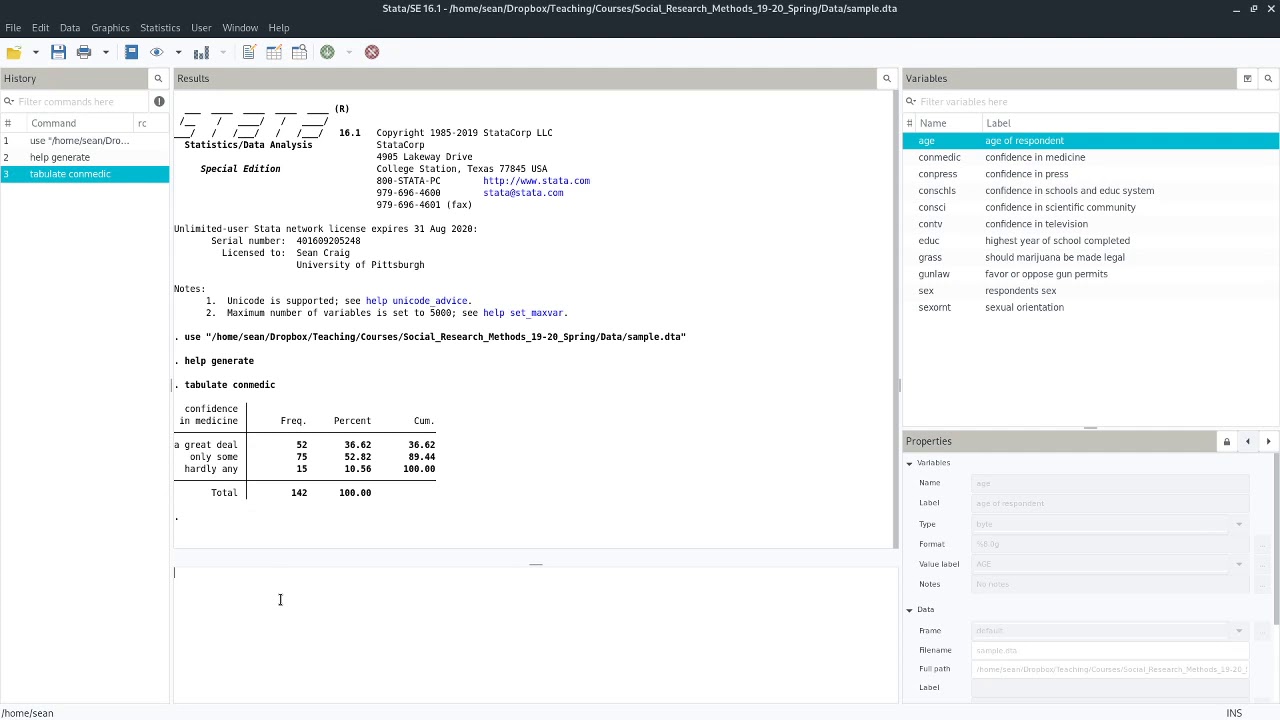The width and height of the screenshot is (1280, 720).
Task: Click inside the Command input area
Action: pyautogui.click(x=535, y=635)
